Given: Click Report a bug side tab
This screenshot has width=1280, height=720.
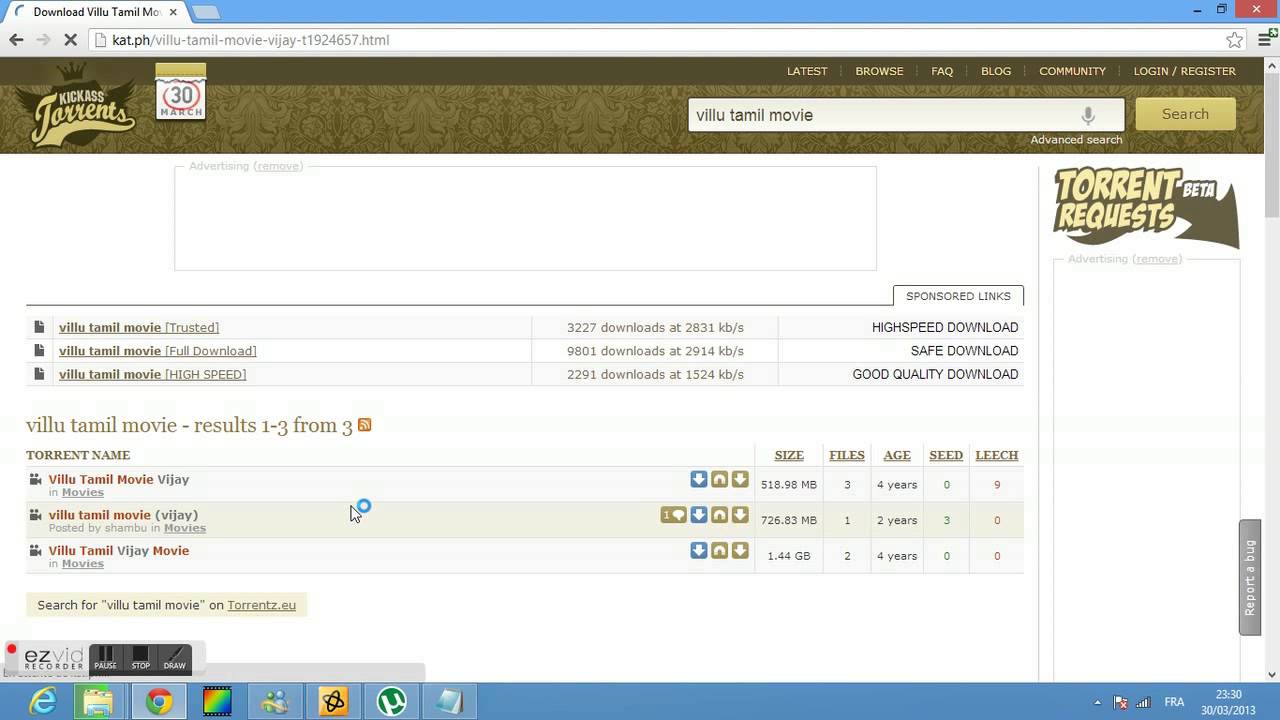Looking at the screenshot, I should point(1250,577).
